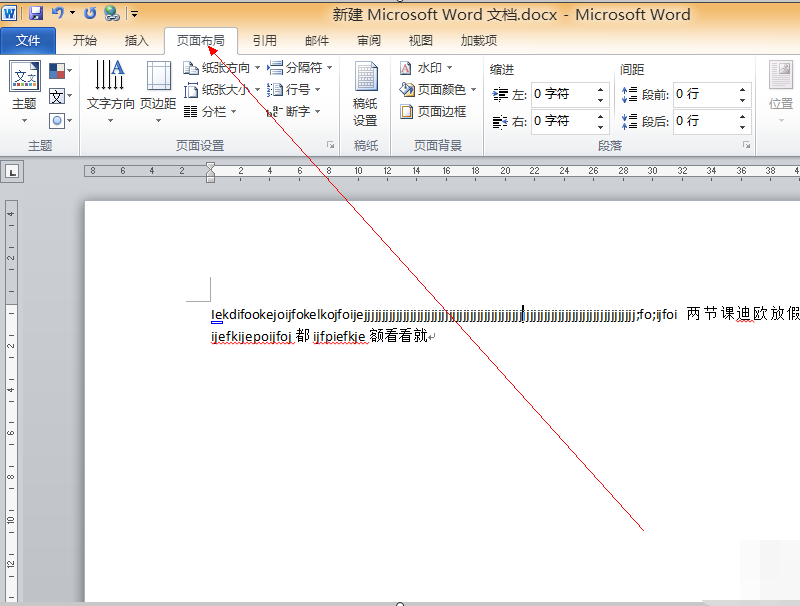Open 纸张方向 orientation menu
The width and height of the screenshot is (800, 606).
click(222, 67)
